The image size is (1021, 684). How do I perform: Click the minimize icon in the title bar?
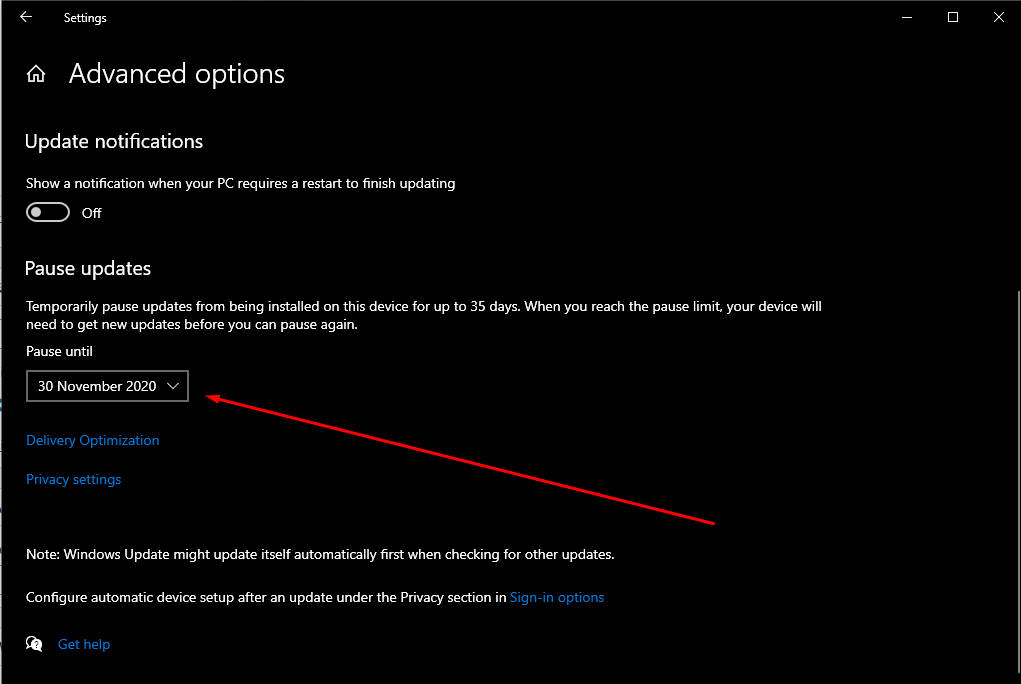coord(906,17)
